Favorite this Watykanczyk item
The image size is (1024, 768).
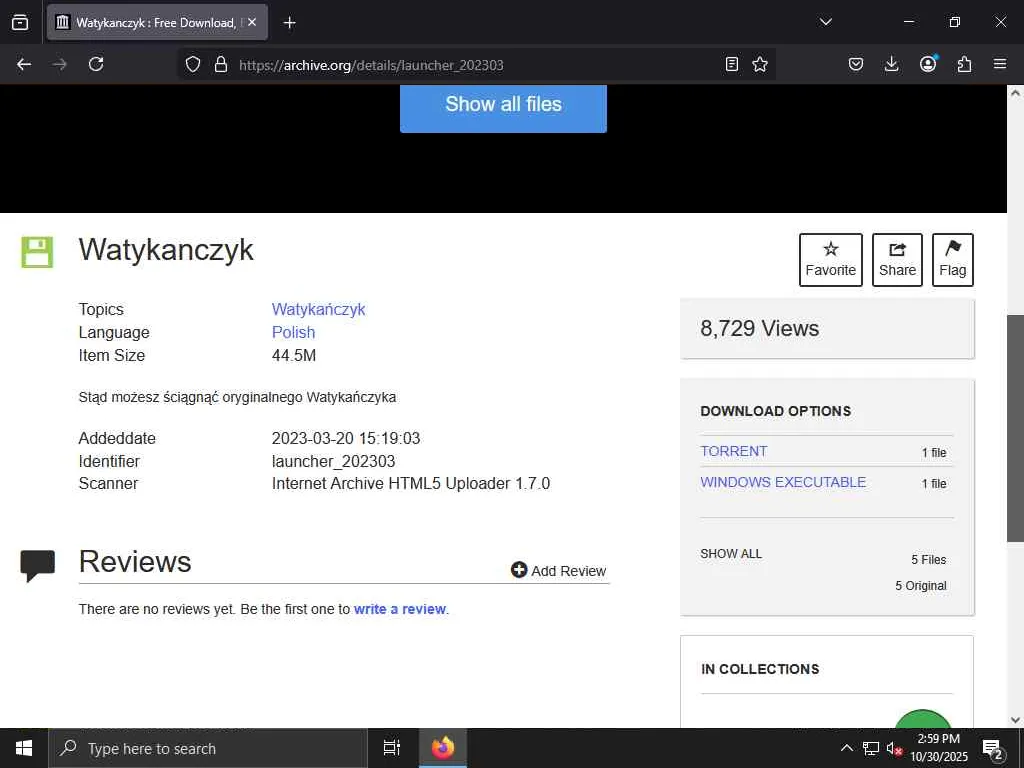[831, 260]
